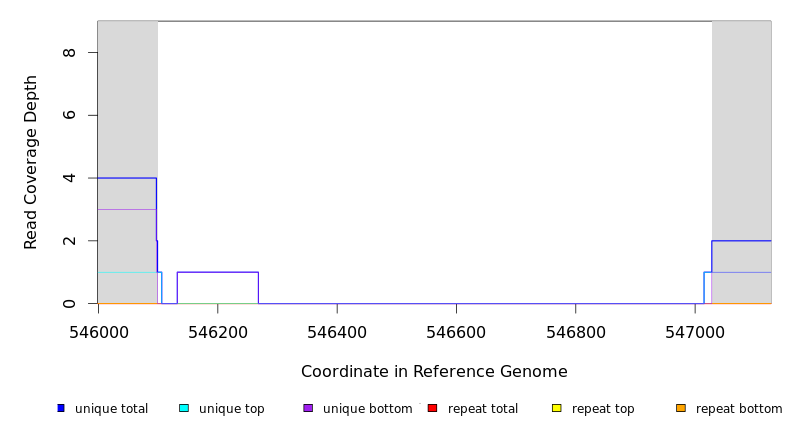Click the 546400 x-axis tick label
The height and width of the screenshot is (432, 792).
(337, 331)
